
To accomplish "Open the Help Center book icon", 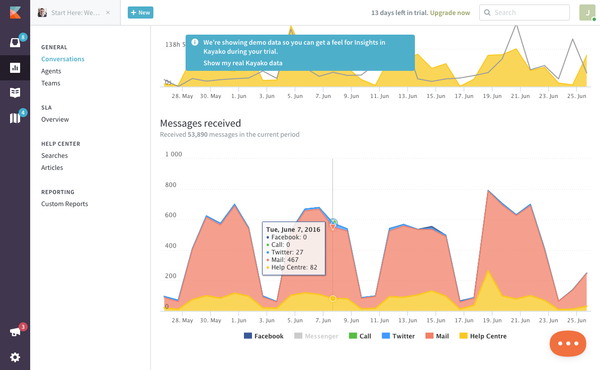I will click(15, 93).
